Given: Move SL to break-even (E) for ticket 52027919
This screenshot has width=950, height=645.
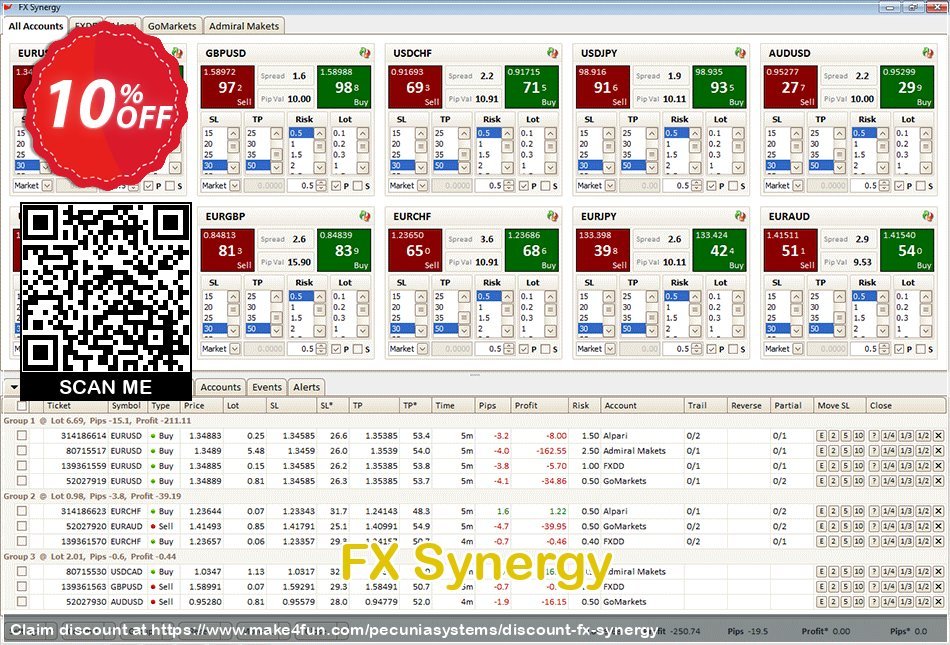Looking at the screenshot, I should click(822, 481).
